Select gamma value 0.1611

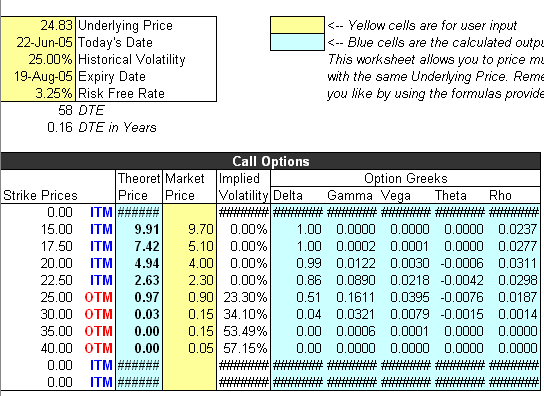[356, 297]
